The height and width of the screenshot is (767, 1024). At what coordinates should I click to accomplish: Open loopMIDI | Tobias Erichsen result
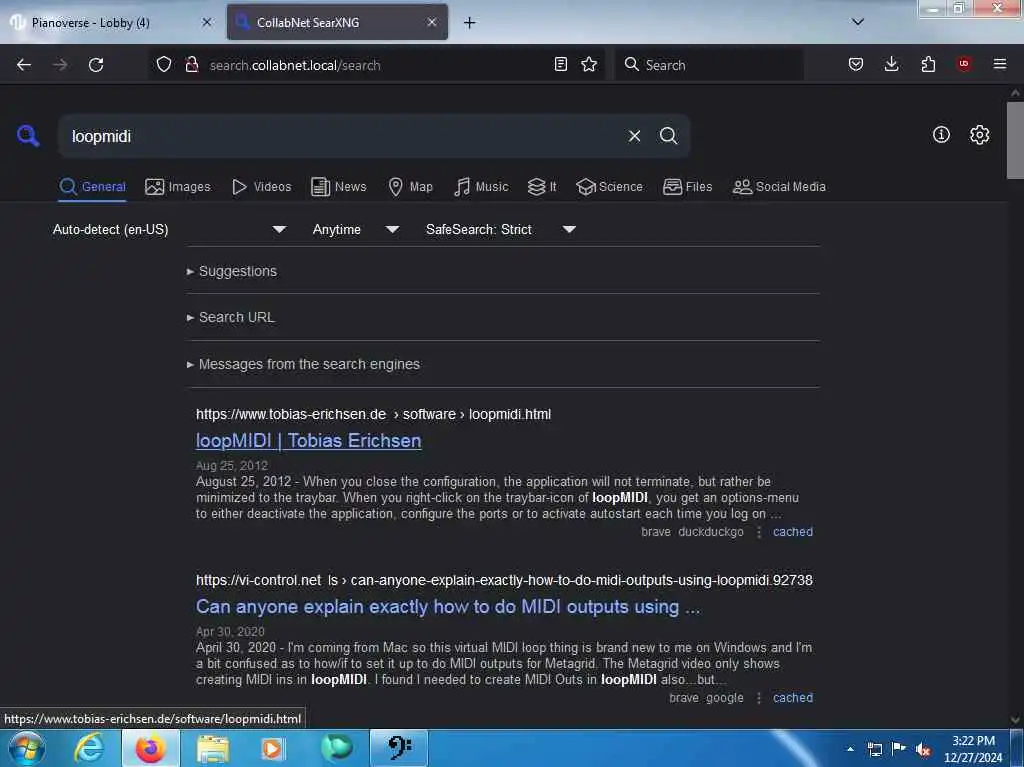[x=308, y=441]
